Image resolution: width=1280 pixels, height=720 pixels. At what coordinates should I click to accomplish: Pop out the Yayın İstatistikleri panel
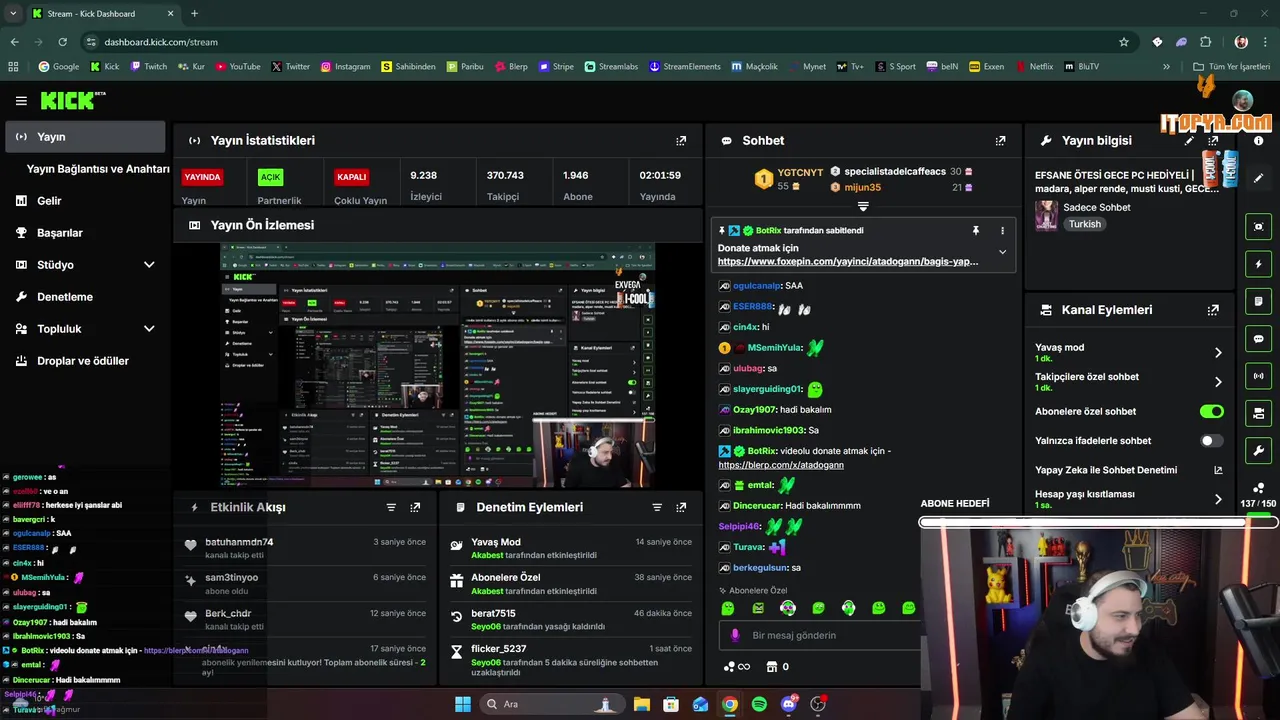681,141
